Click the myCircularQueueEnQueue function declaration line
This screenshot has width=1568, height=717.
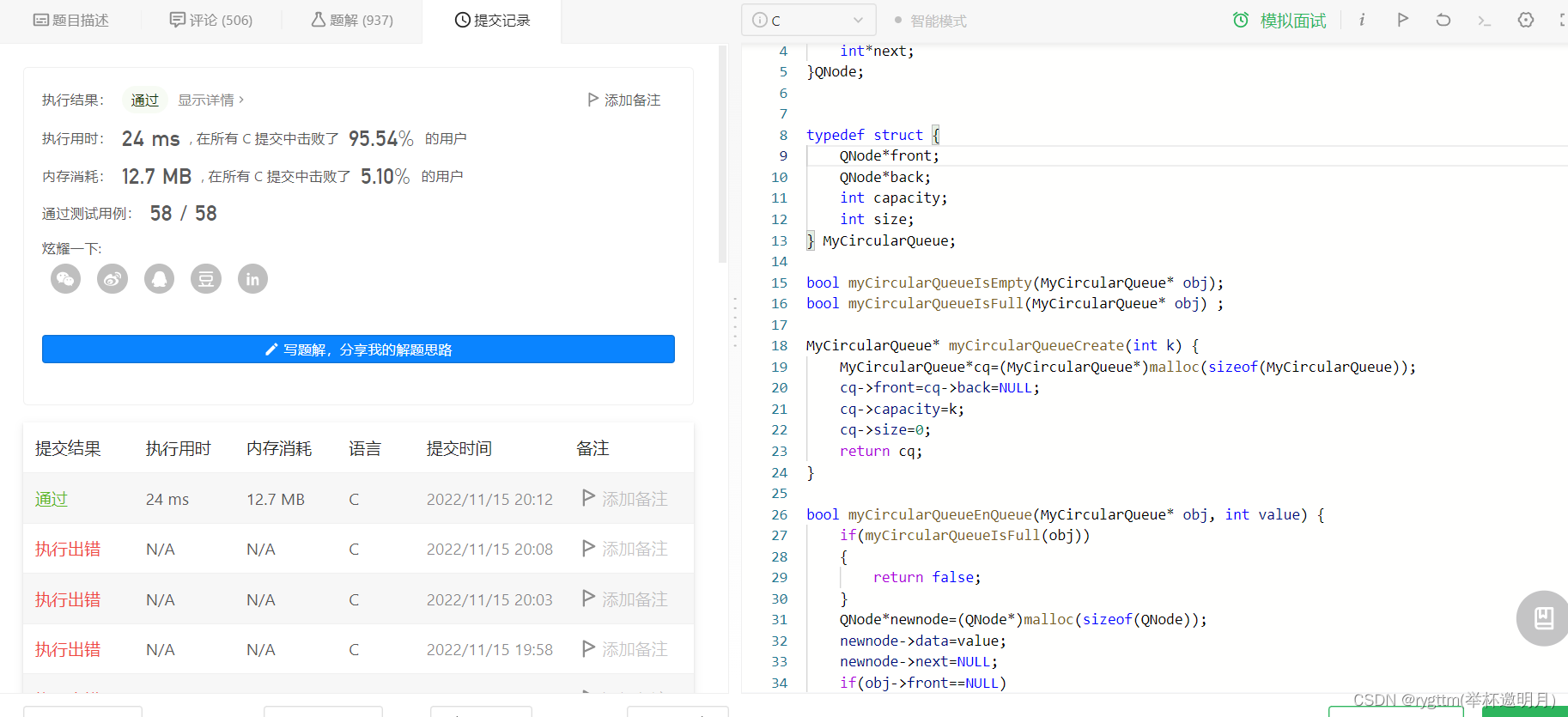[1066, 514]
